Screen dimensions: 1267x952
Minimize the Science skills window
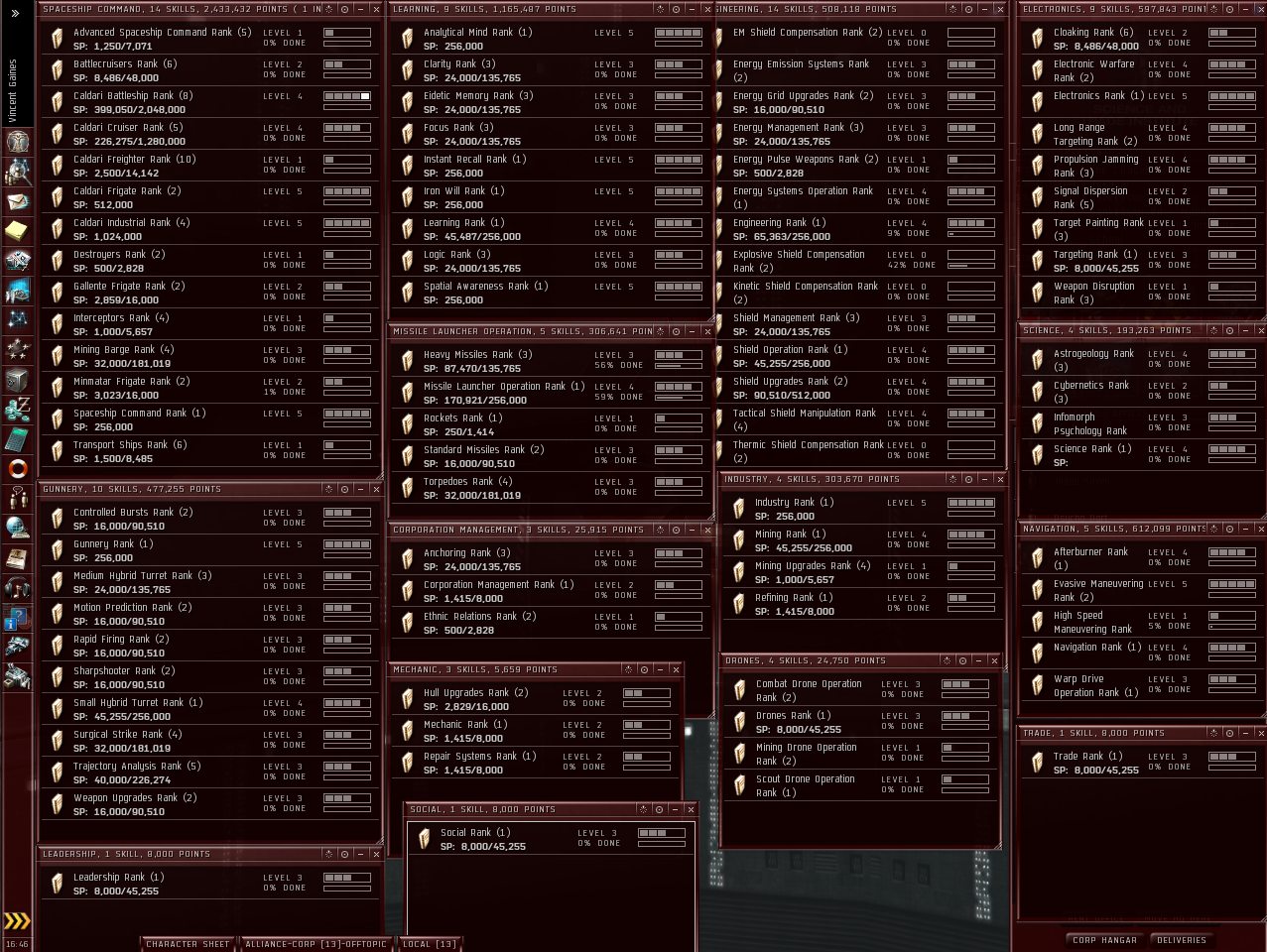point(1244,330)
